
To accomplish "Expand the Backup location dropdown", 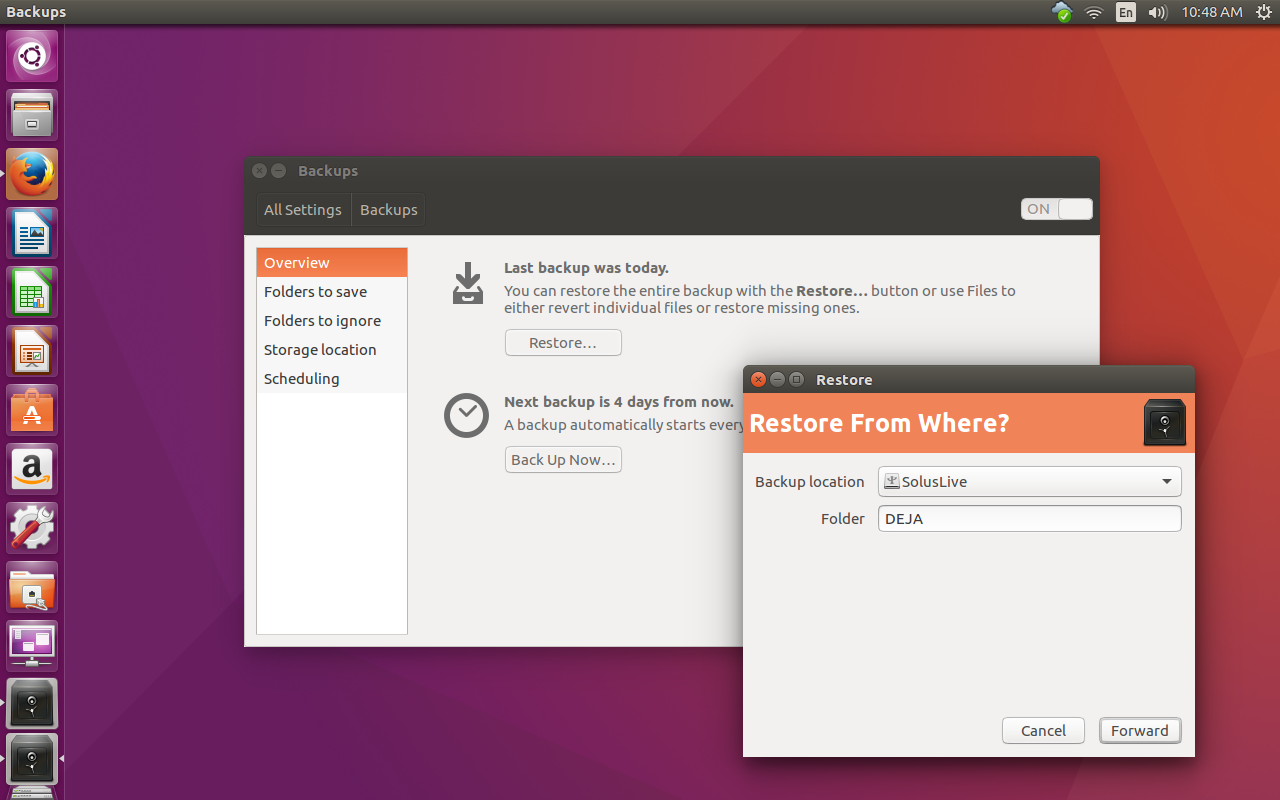I will (x=1029, y=482).
